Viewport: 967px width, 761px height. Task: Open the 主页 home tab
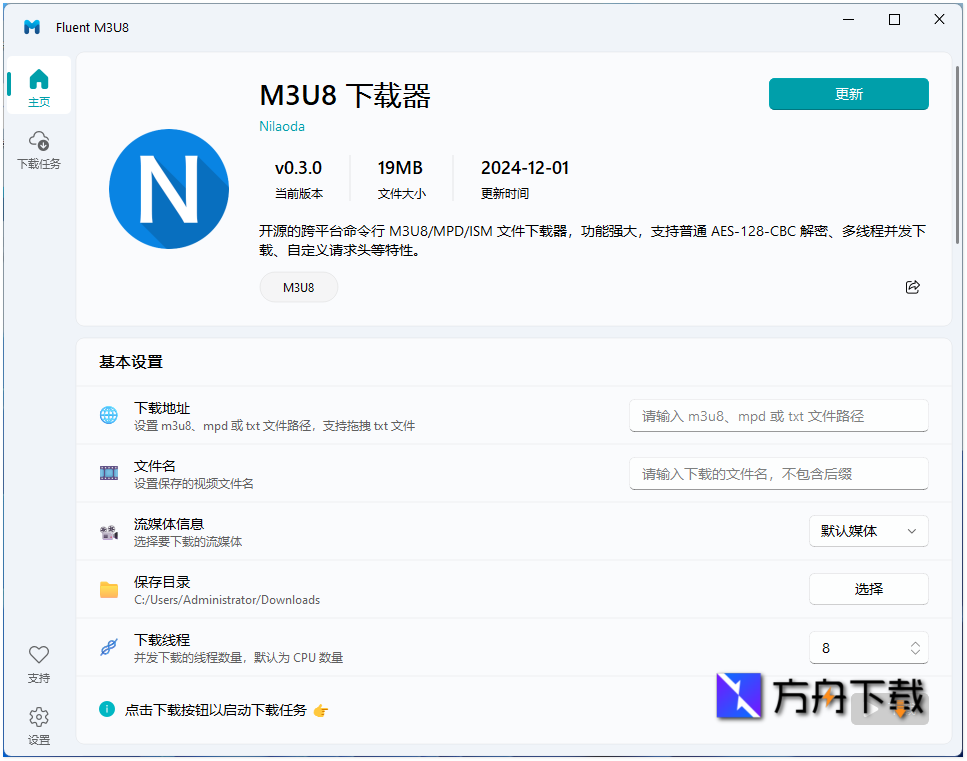pyautogui.click(x=39, y=86)
